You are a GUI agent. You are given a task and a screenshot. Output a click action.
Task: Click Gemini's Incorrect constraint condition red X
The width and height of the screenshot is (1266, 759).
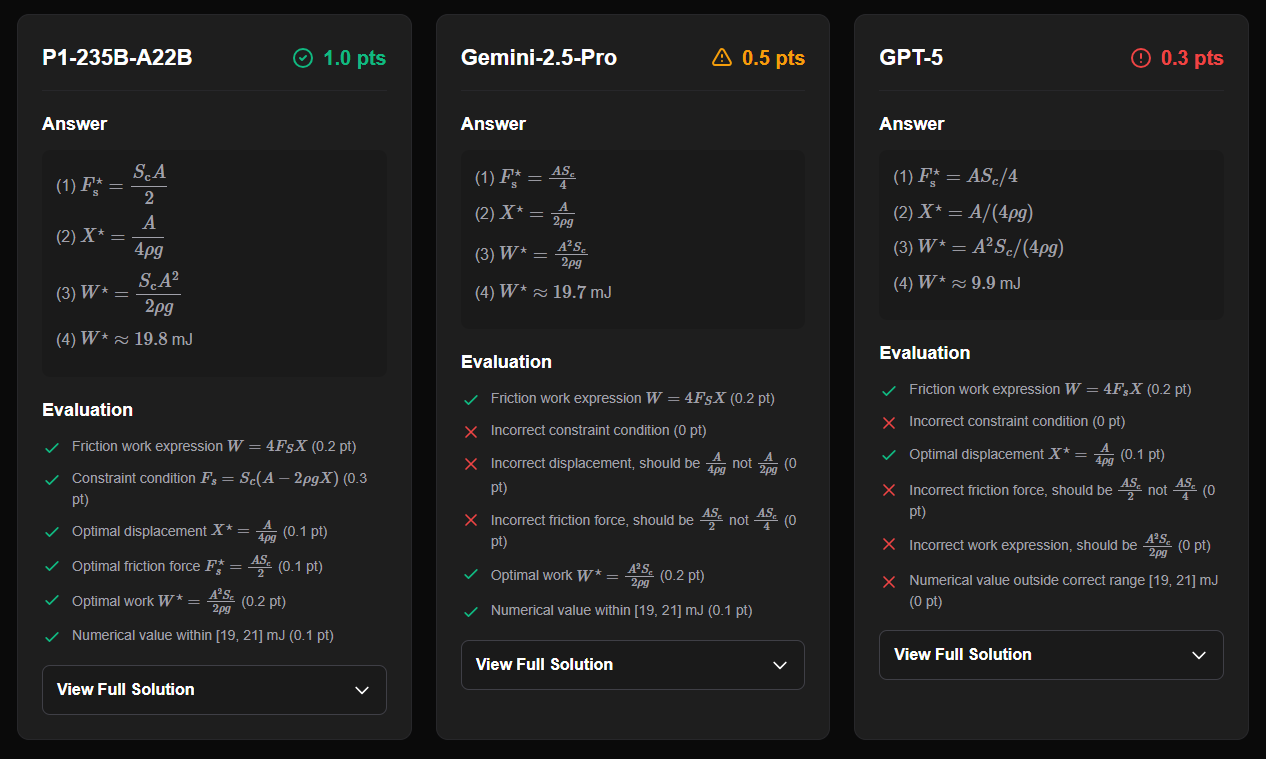pyautogui.click(x=471, y=431)
